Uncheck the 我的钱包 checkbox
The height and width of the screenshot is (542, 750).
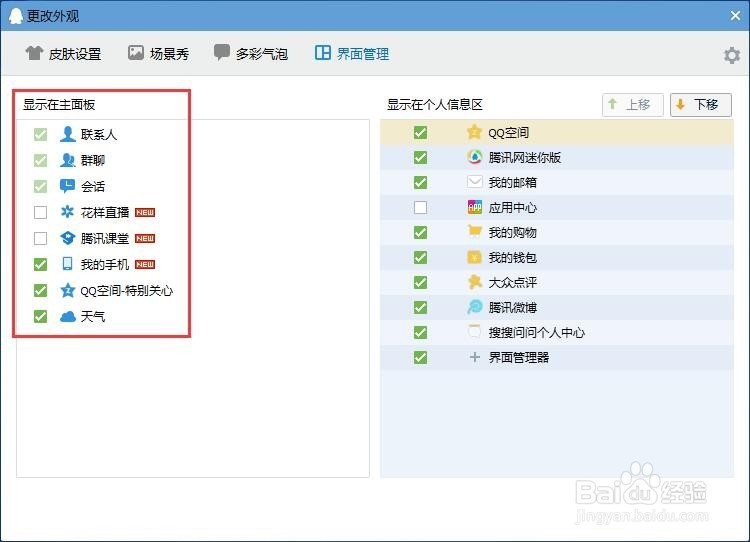tap(420, 257)
